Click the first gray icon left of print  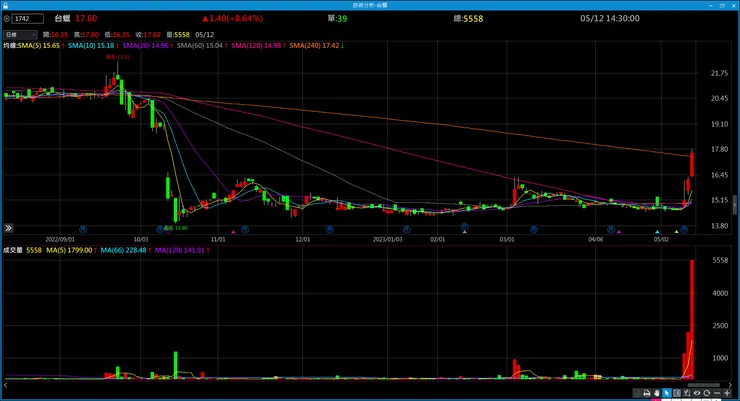pos(637,393)
